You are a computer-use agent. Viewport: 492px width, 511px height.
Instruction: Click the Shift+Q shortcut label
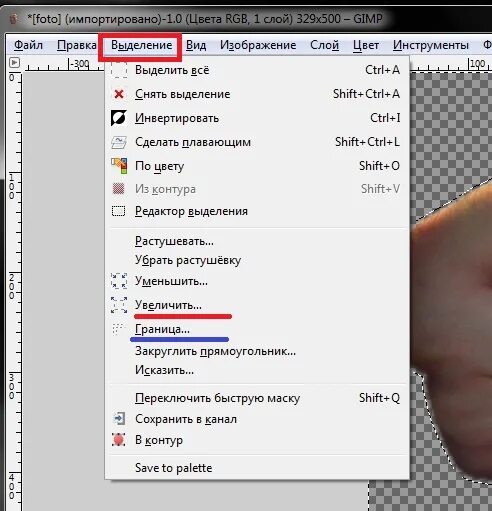379,398
